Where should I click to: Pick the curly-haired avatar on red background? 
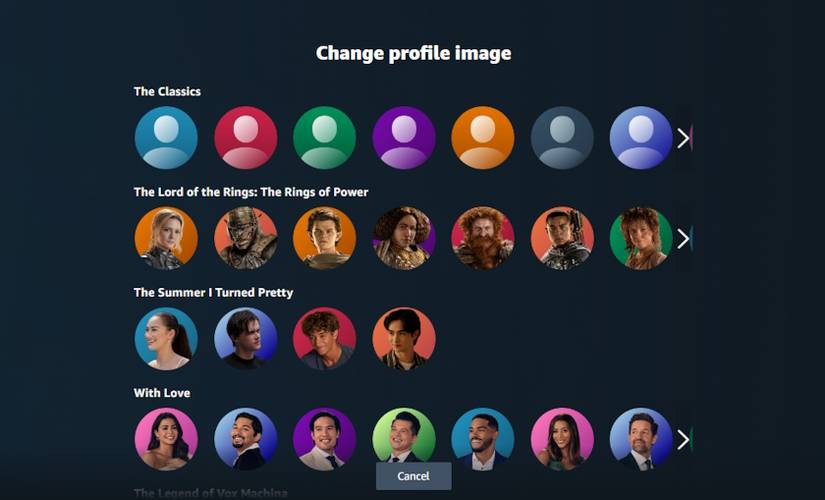pos(325,338)
